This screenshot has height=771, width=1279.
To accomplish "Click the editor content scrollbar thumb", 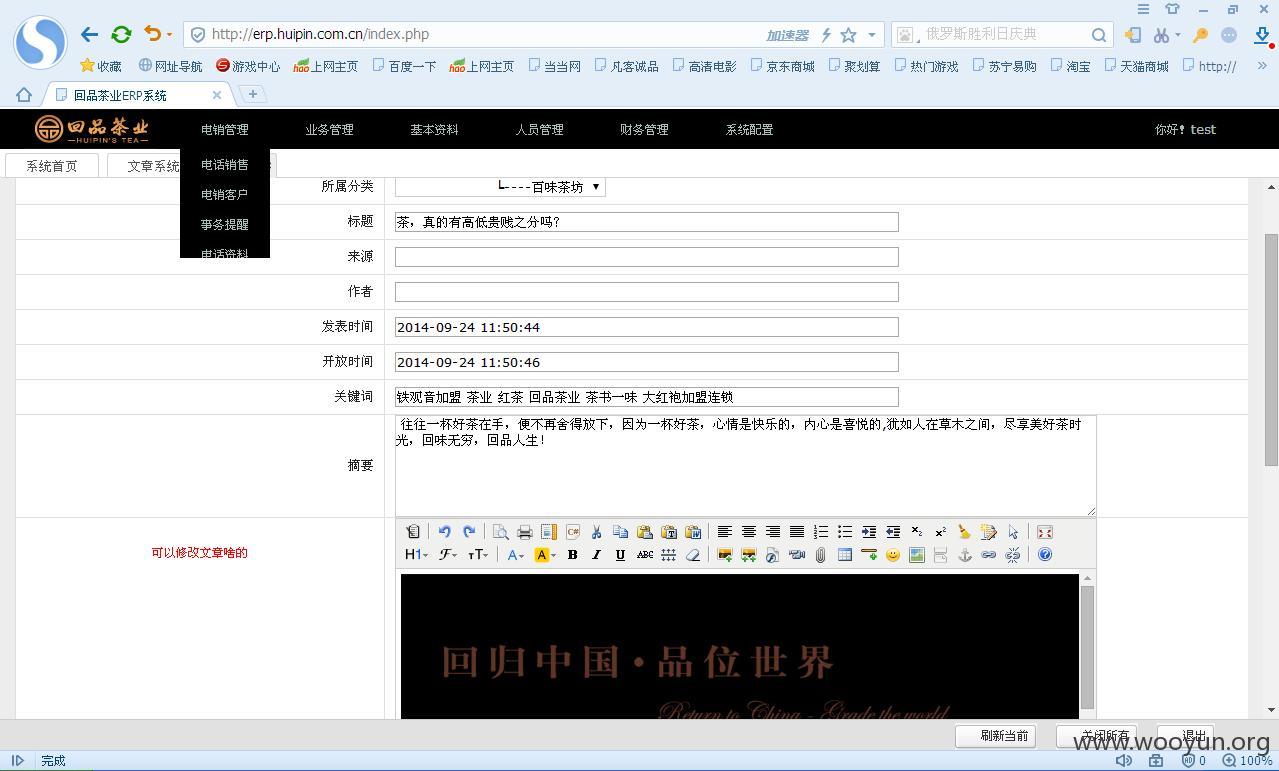I will (x=1087, y=647).
